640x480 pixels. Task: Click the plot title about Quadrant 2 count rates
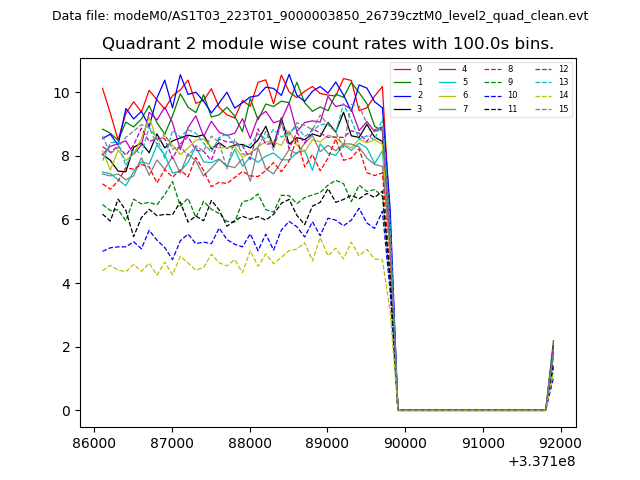pyautogui.click(x=328, y=44)
